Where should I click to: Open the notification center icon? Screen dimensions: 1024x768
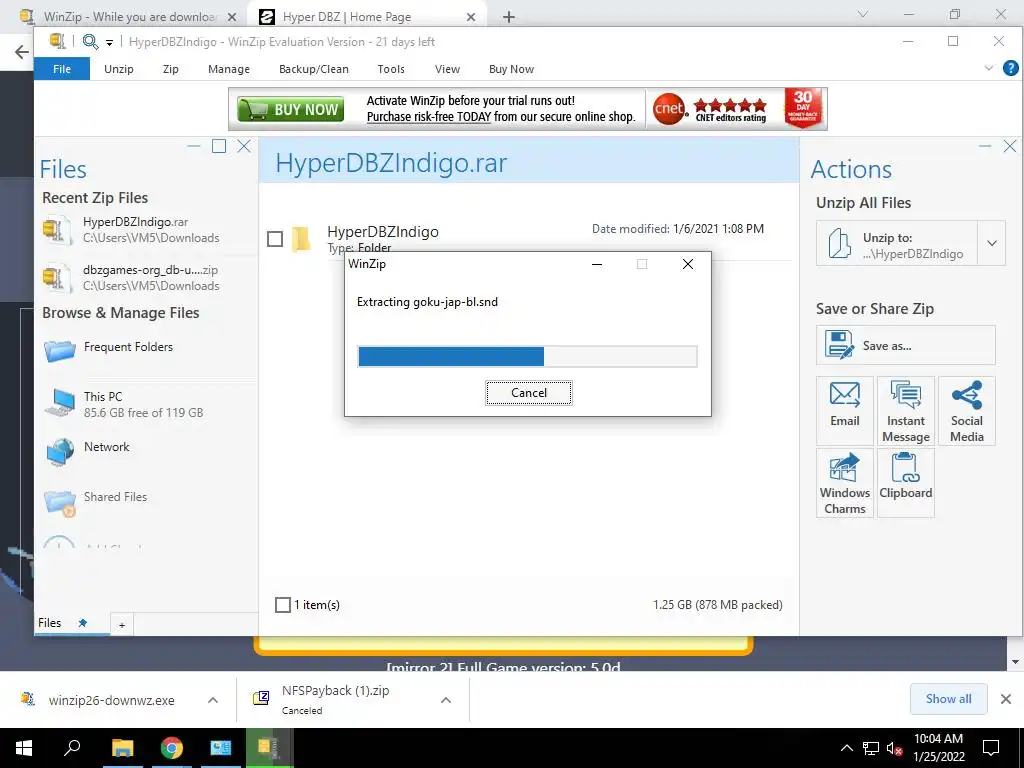(991, 748)
